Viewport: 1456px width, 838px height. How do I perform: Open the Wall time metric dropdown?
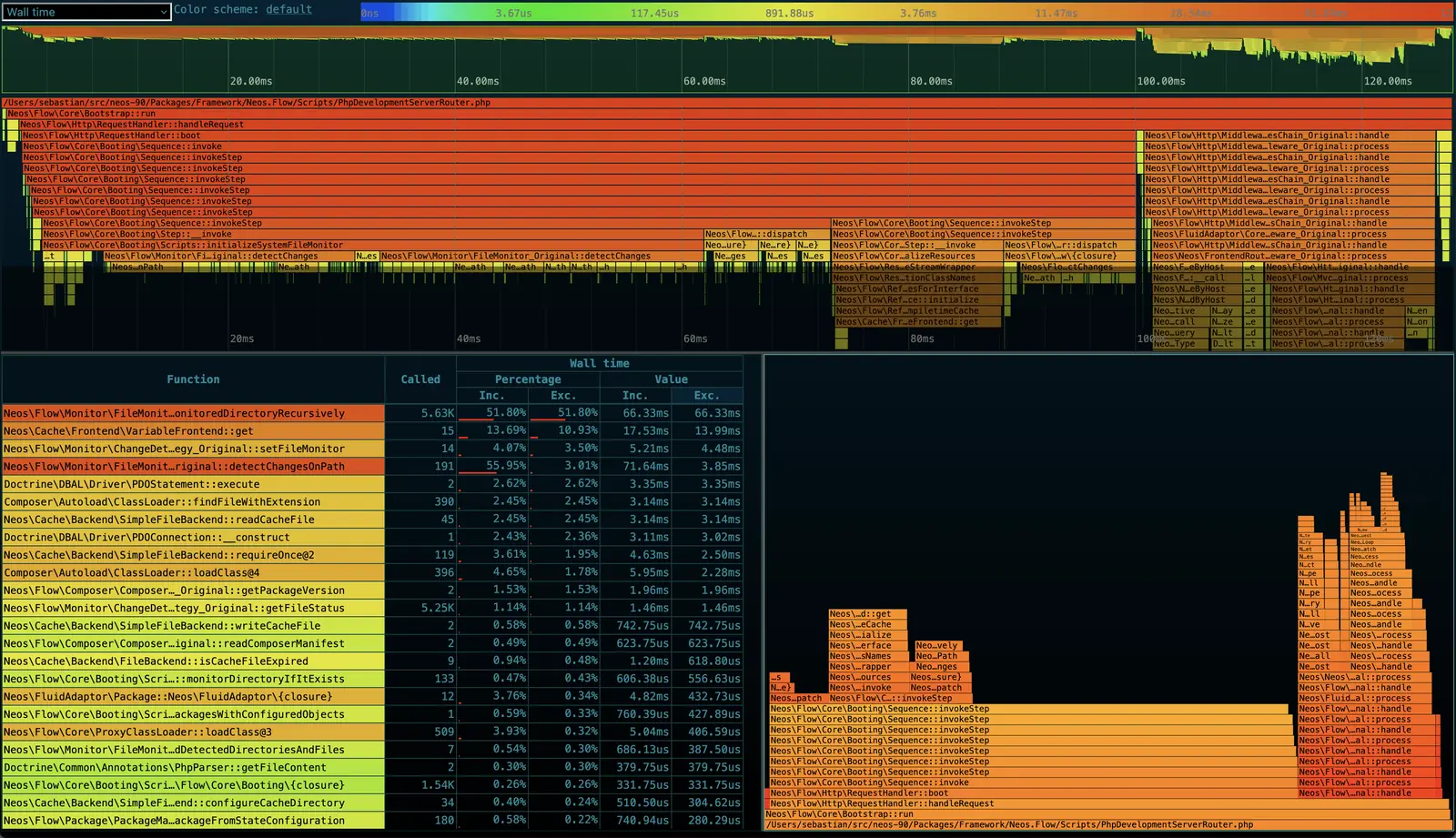point(86,12)
